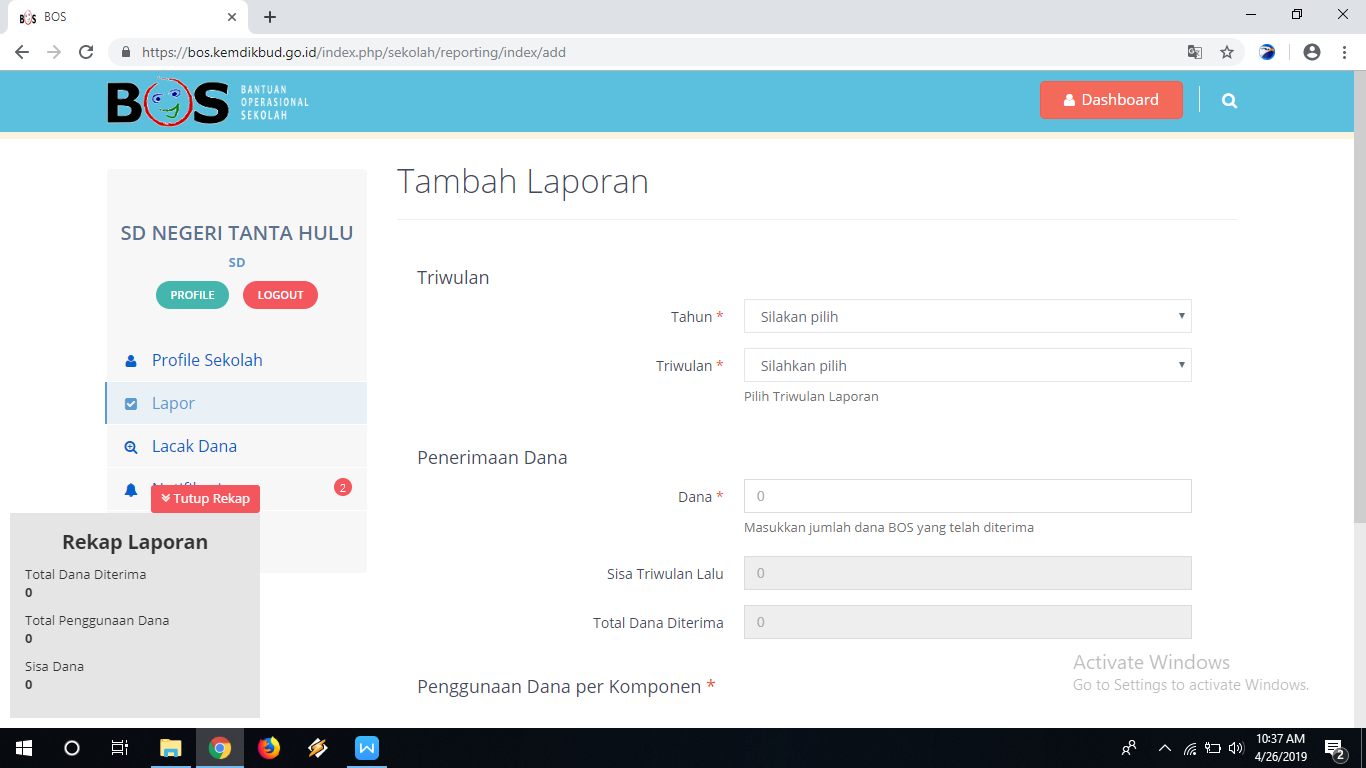This screenshot has width=1366, height=768.
Task: Click the translate icon in address bar
Action: (1195, 51)
